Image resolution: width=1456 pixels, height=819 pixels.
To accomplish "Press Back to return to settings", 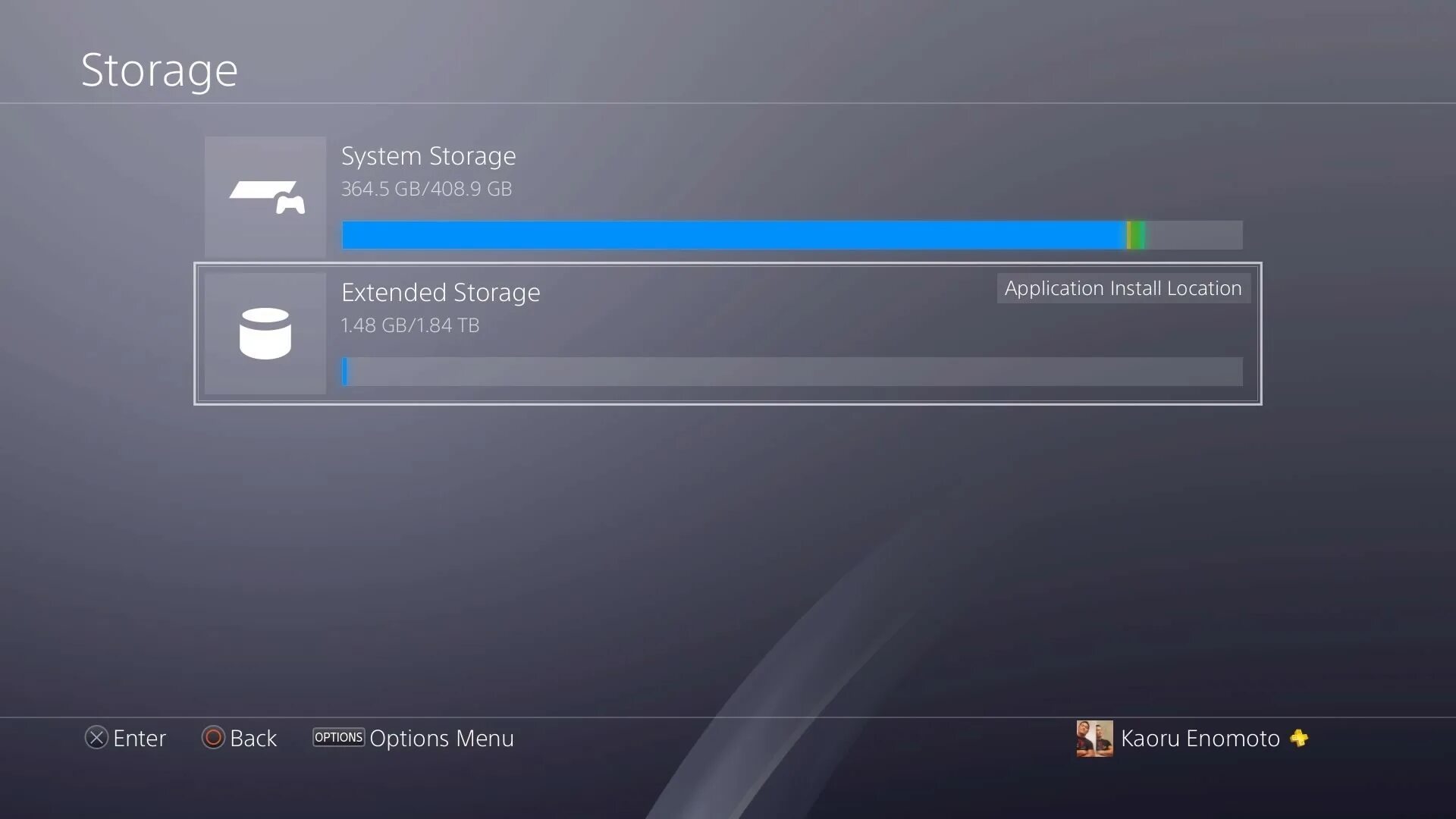I will (x=238, y=738).
